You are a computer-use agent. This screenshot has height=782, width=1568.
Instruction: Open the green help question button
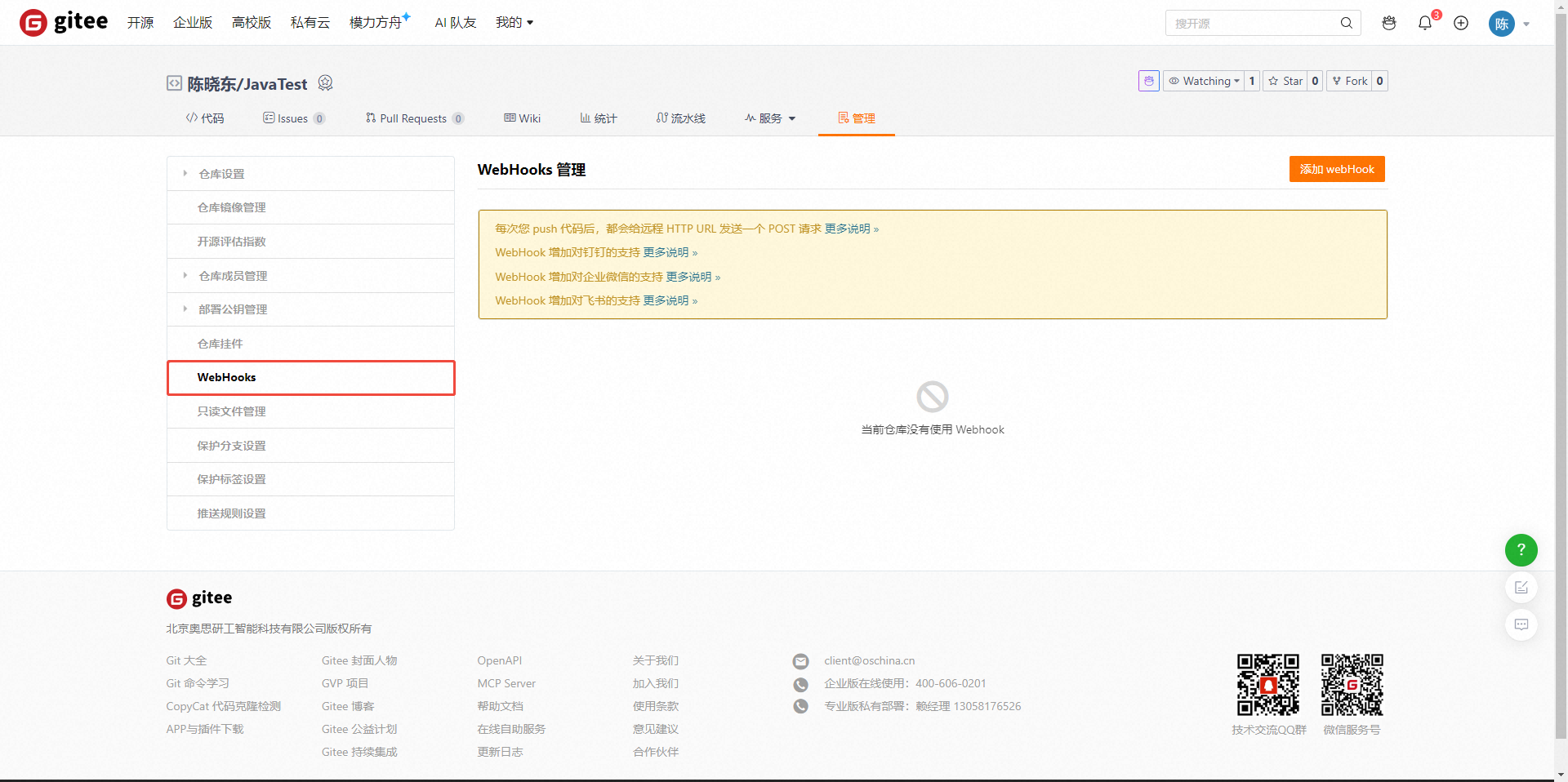pos(1521,550)
